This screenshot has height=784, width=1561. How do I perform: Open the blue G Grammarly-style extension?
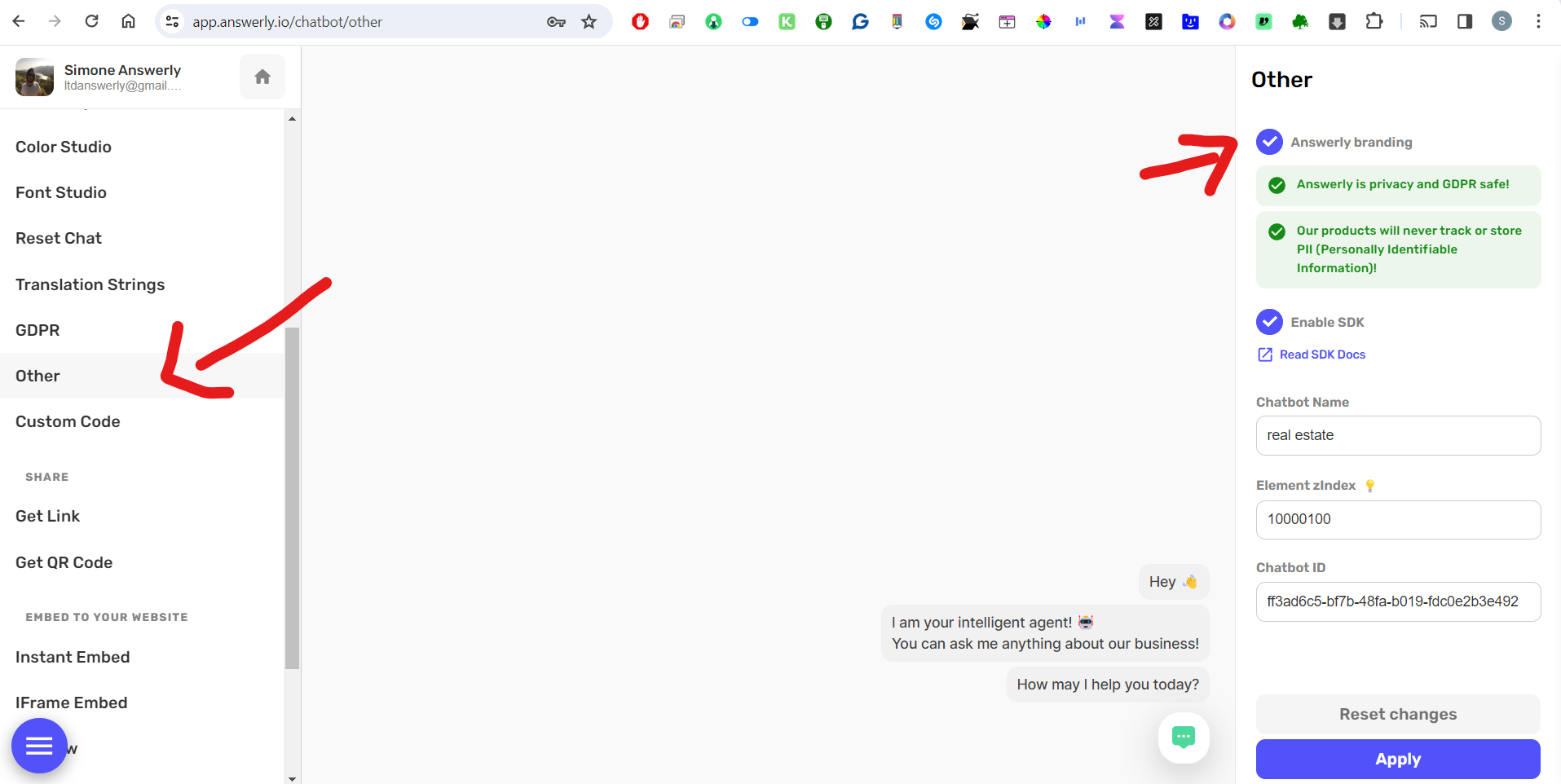(x=860, y=22)
